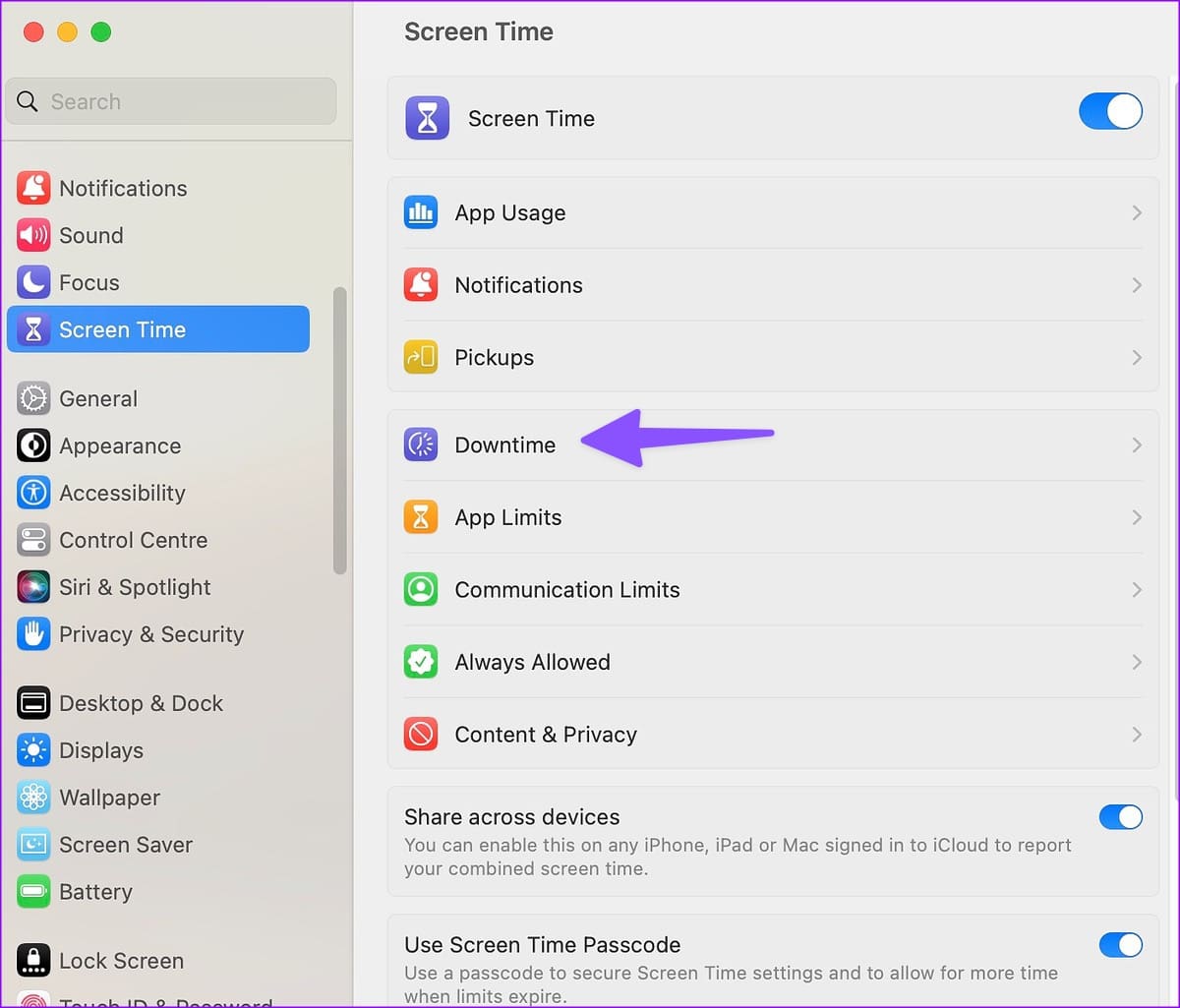Turn off the main Screen Time switch

point(1110,111)
